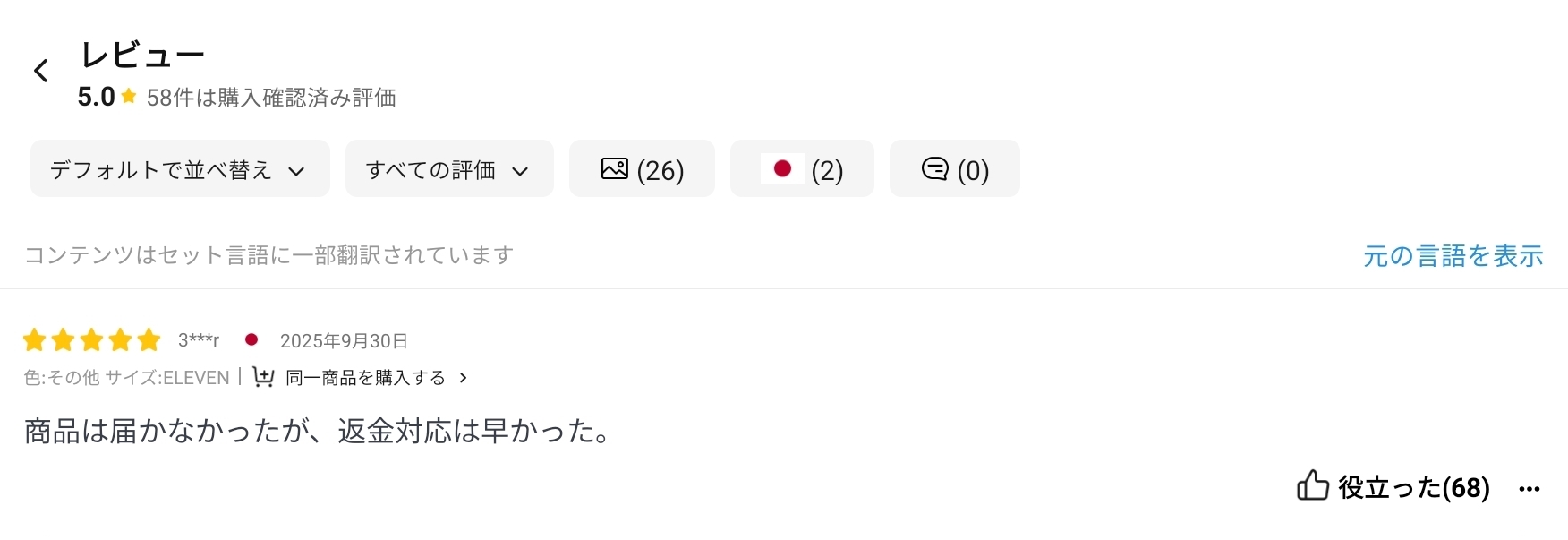Open the 同一商品を購入する link

365,378
